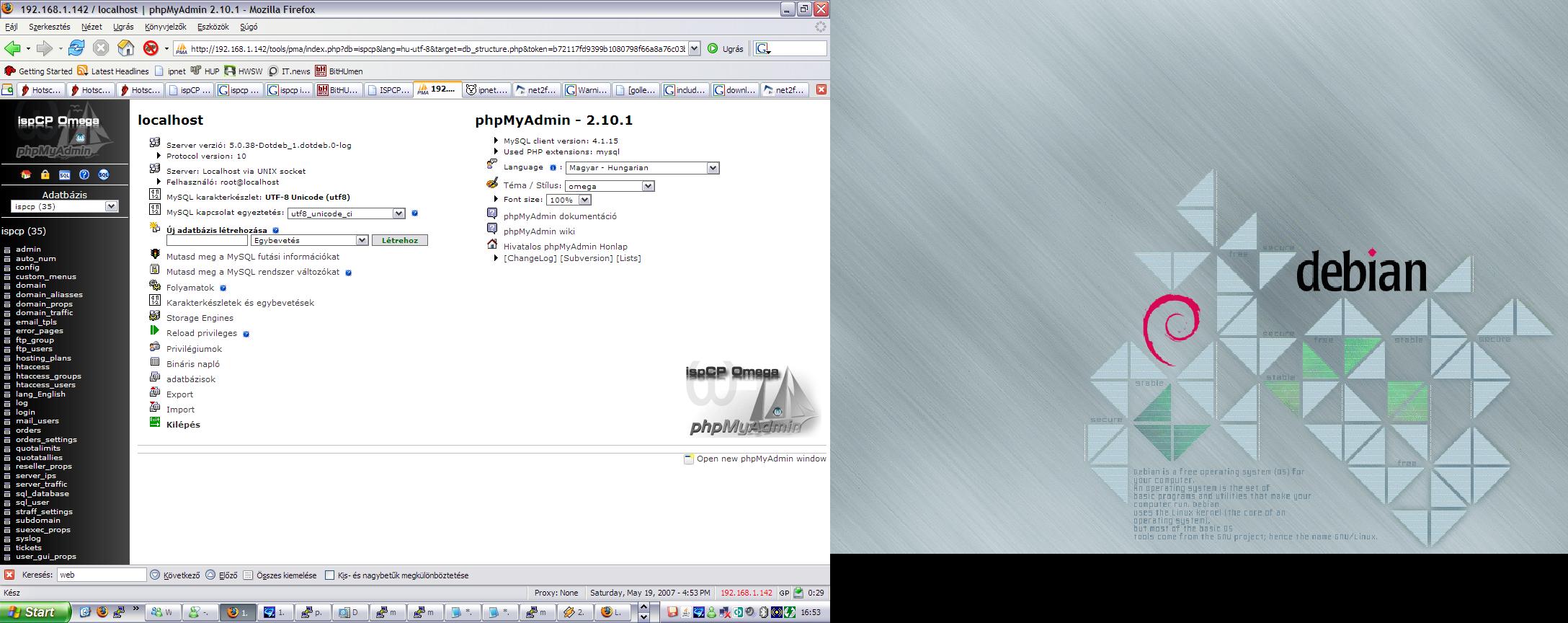Switch to the BitHU... browser tab
Image resolution: width=1568 pixels, height=623 pixels.
coord(338,90)
